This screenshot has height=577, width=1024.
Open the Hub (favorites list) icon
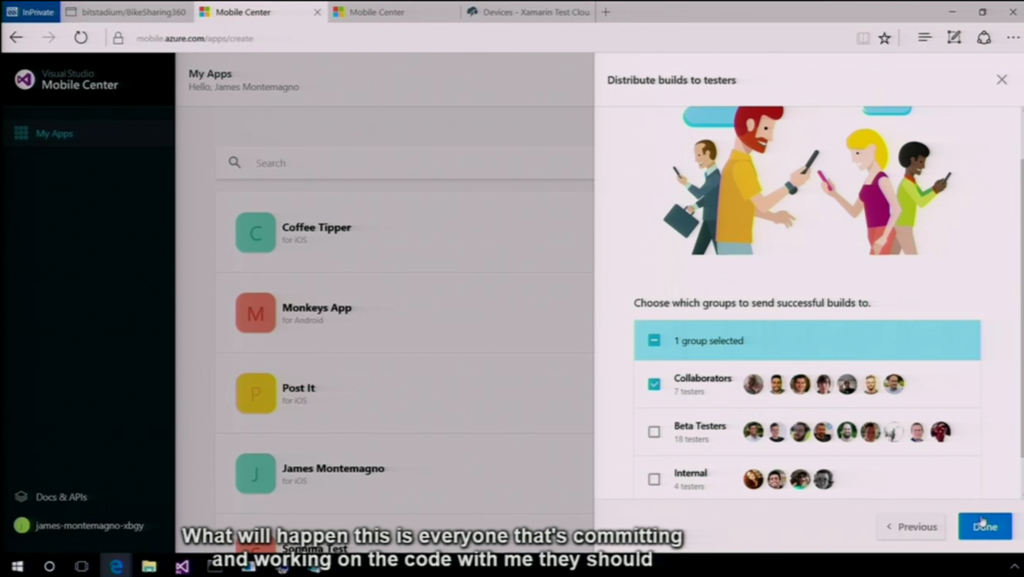924,38
